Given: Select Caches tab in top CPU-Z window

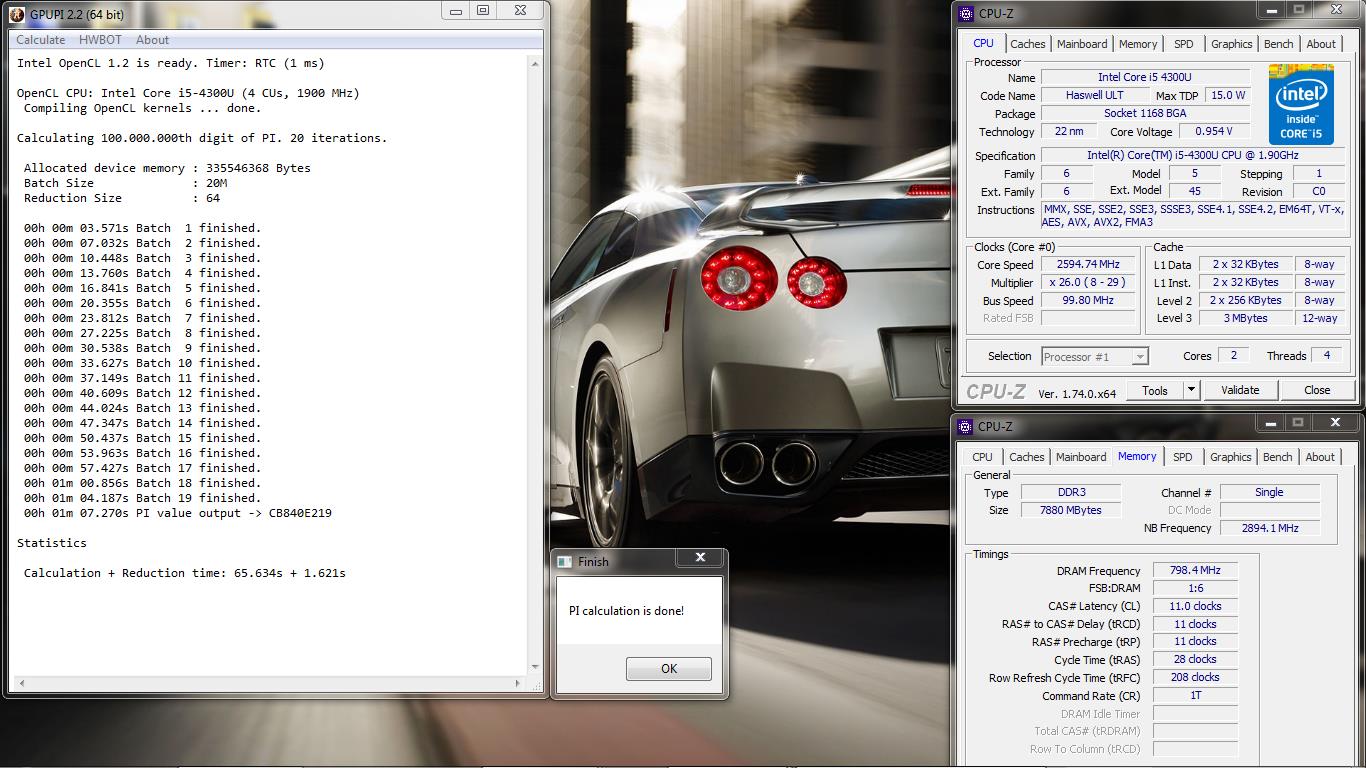Looking at the screenshot, I should point(1027,44).
